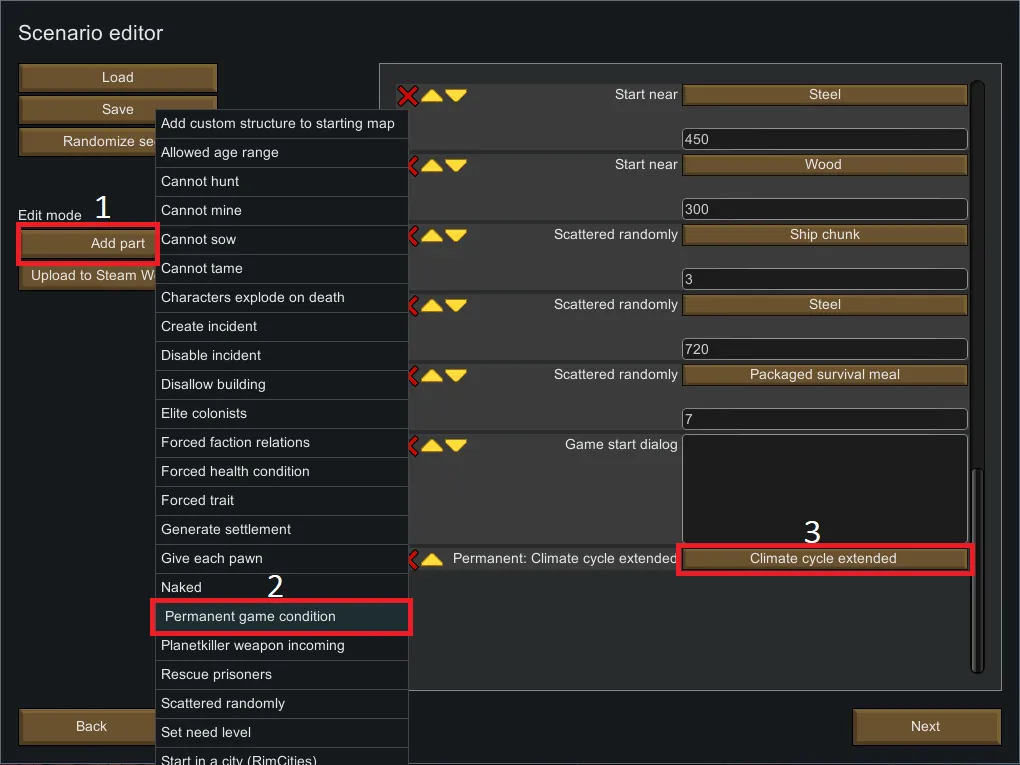This screenshot has width=1020, height=765.
Task: Move Packaged survival meal part down
Action: [x=456, y=375]
